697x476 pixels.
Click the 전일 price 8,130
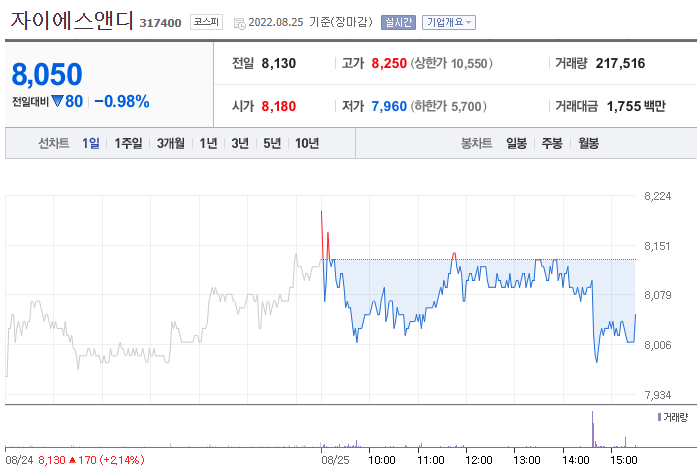[279, 64]
